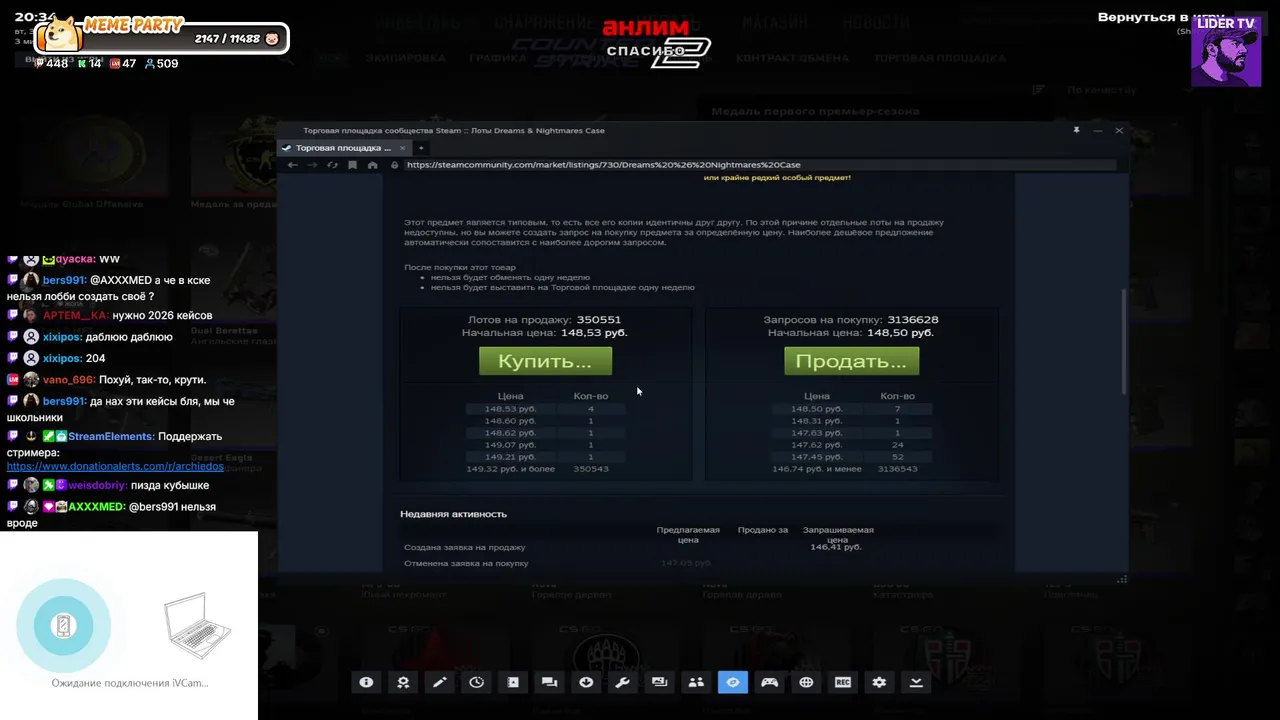Viewport: 1280px width, 720px height.
Task: Open the КОНТРАКТ ОБМЕНА game menu tab
Action: point(792,58)
